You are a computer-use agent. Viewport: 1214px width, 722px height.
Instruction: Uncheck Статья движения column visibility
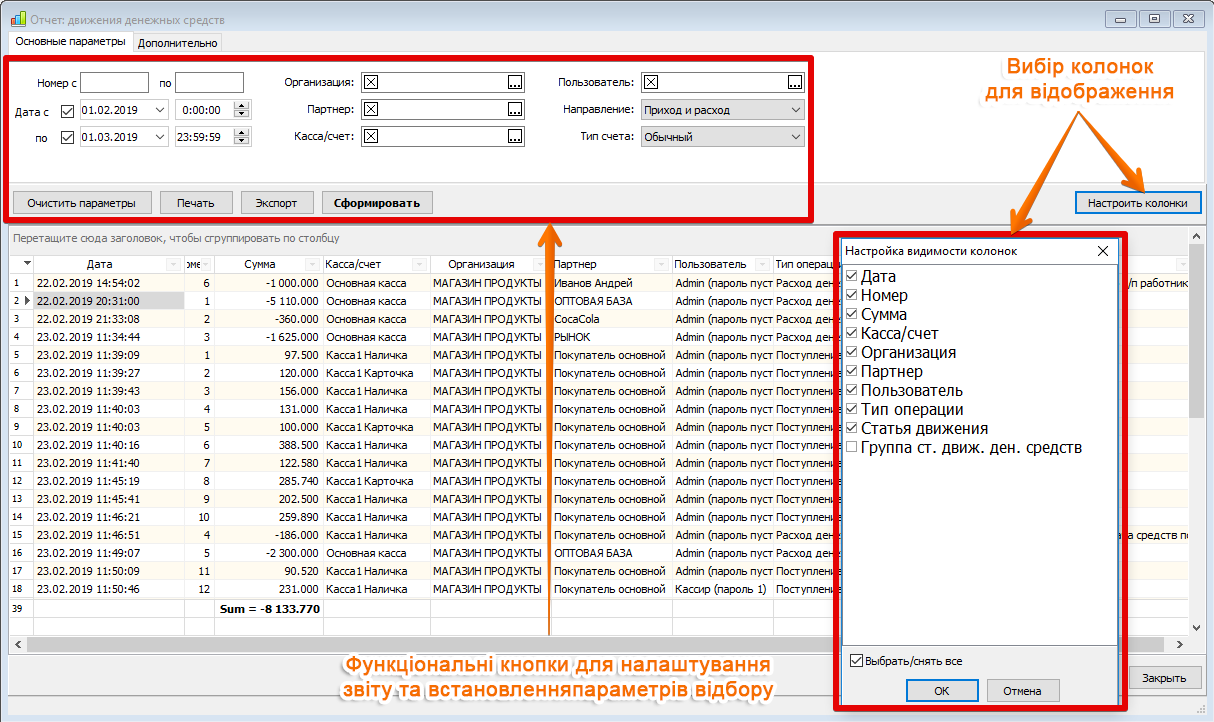coord(852,428)
